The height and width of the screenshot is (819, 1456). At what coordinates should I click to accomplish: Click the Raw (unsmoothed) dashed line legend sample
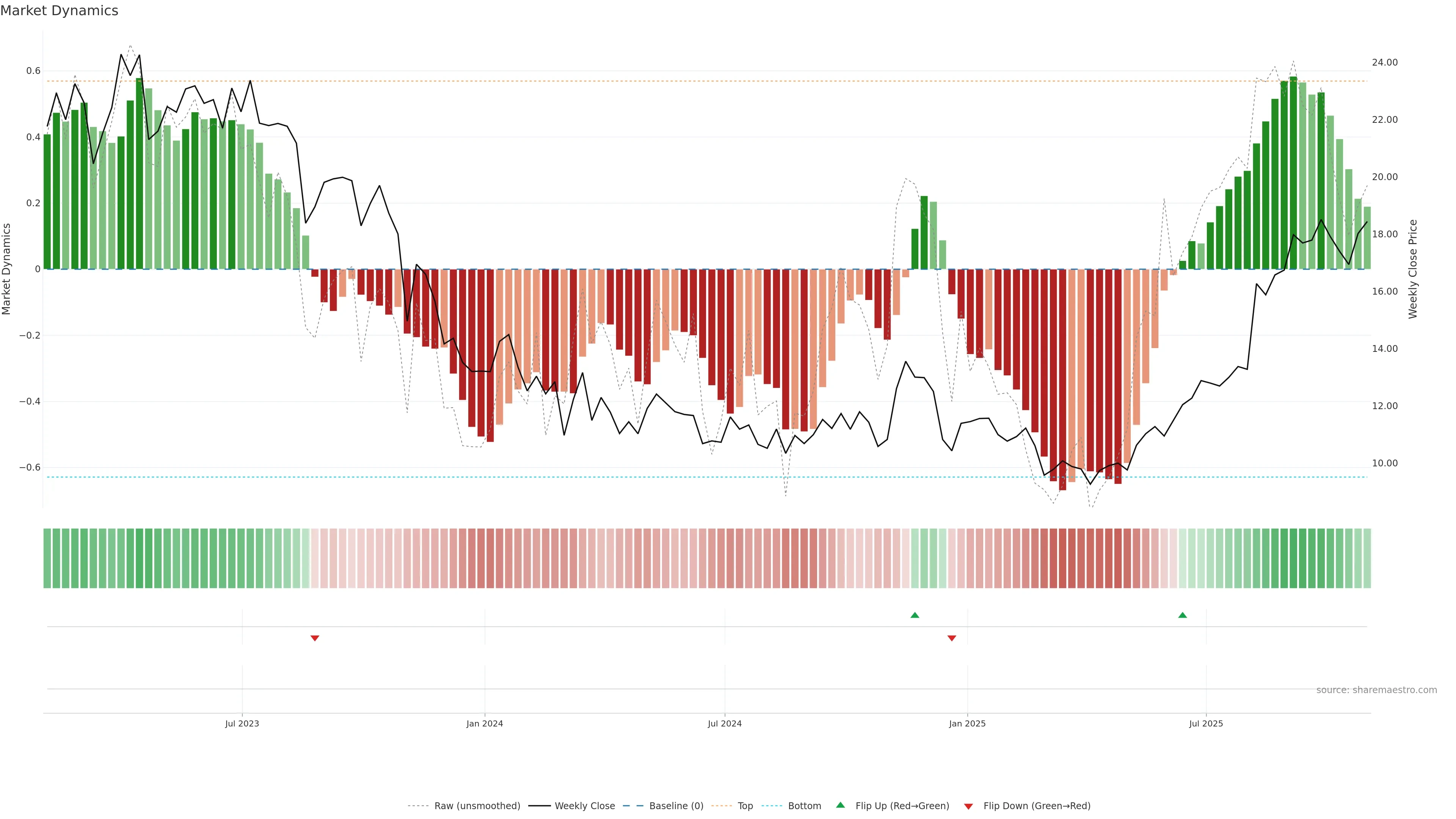(x=419, y=806)
